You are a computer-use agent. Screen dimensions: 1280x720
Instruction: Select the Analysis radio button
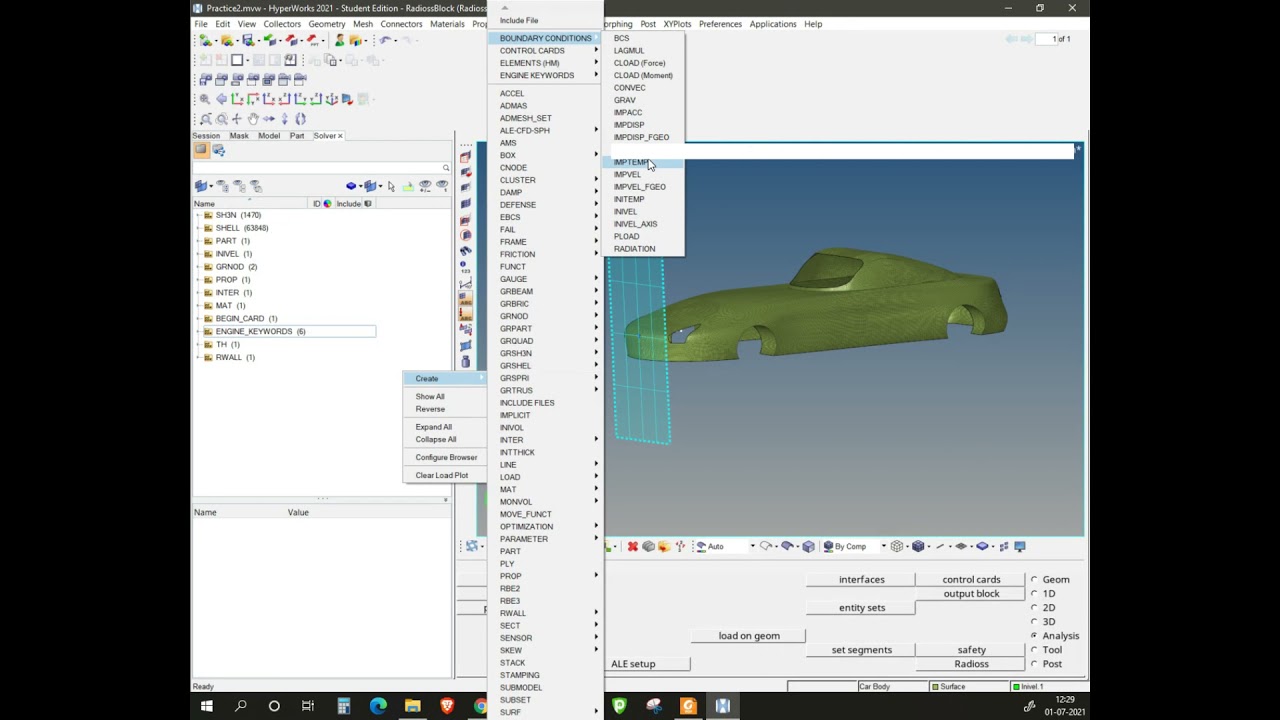(x=1034, y=636)
